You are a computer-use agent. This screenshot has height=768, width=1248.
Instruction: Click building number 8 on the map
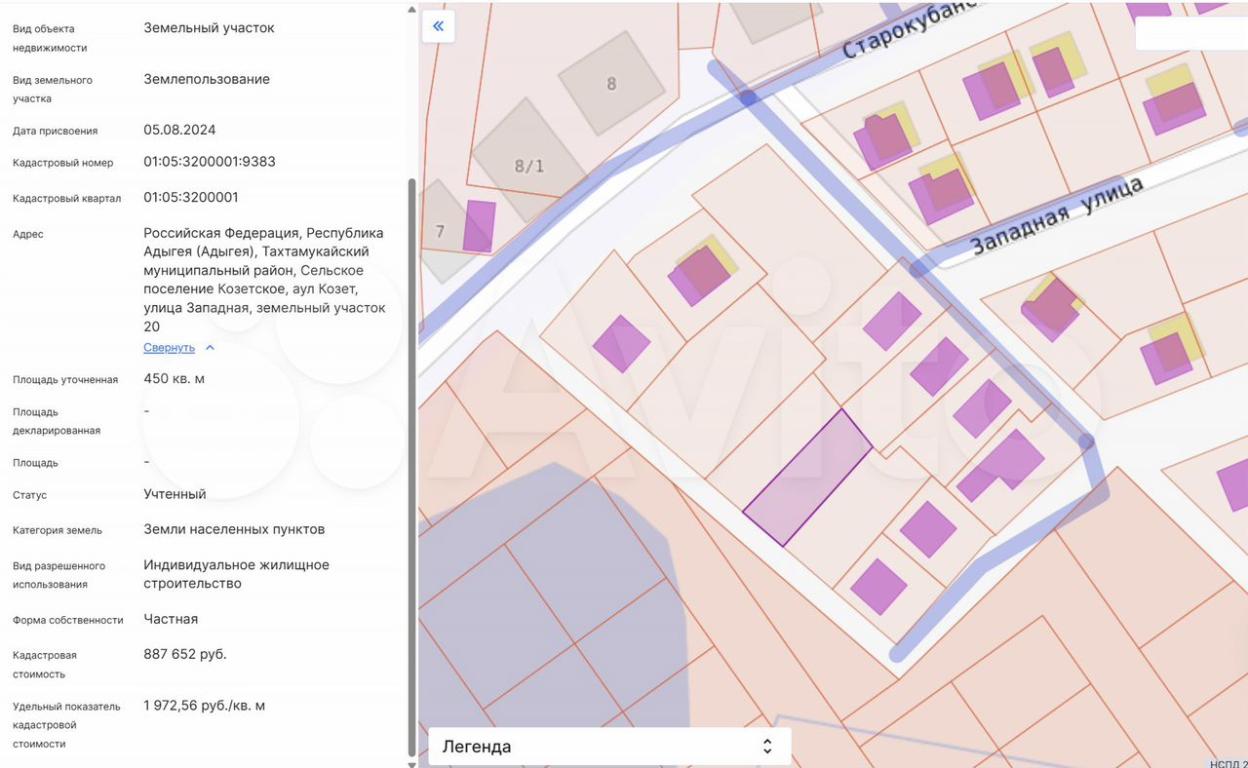(611, 84)
